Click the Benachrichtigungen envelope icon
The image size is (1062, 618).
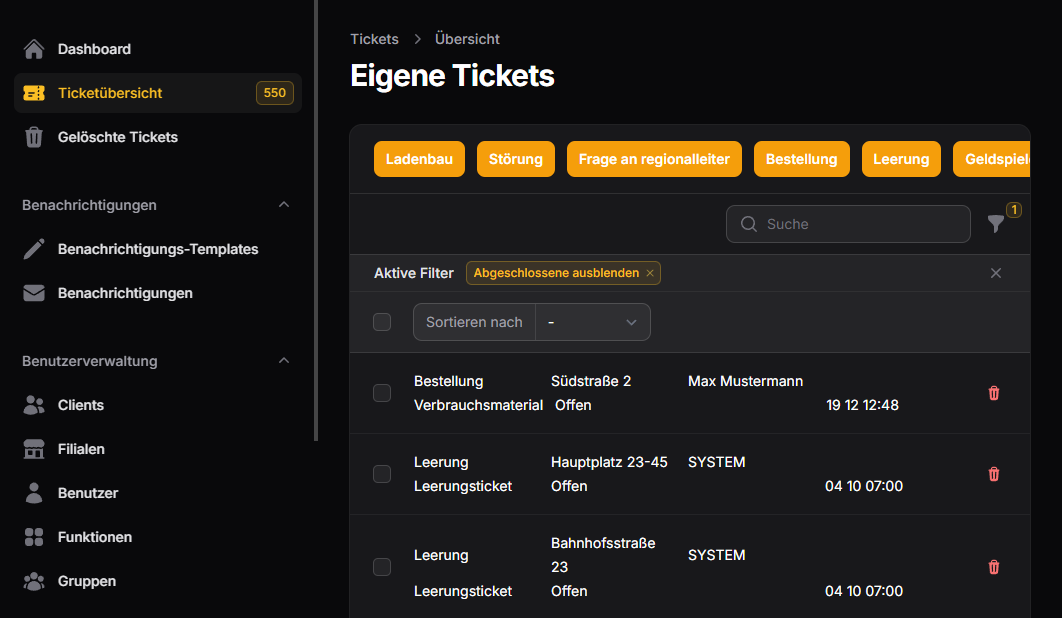[x=34, y=293]
